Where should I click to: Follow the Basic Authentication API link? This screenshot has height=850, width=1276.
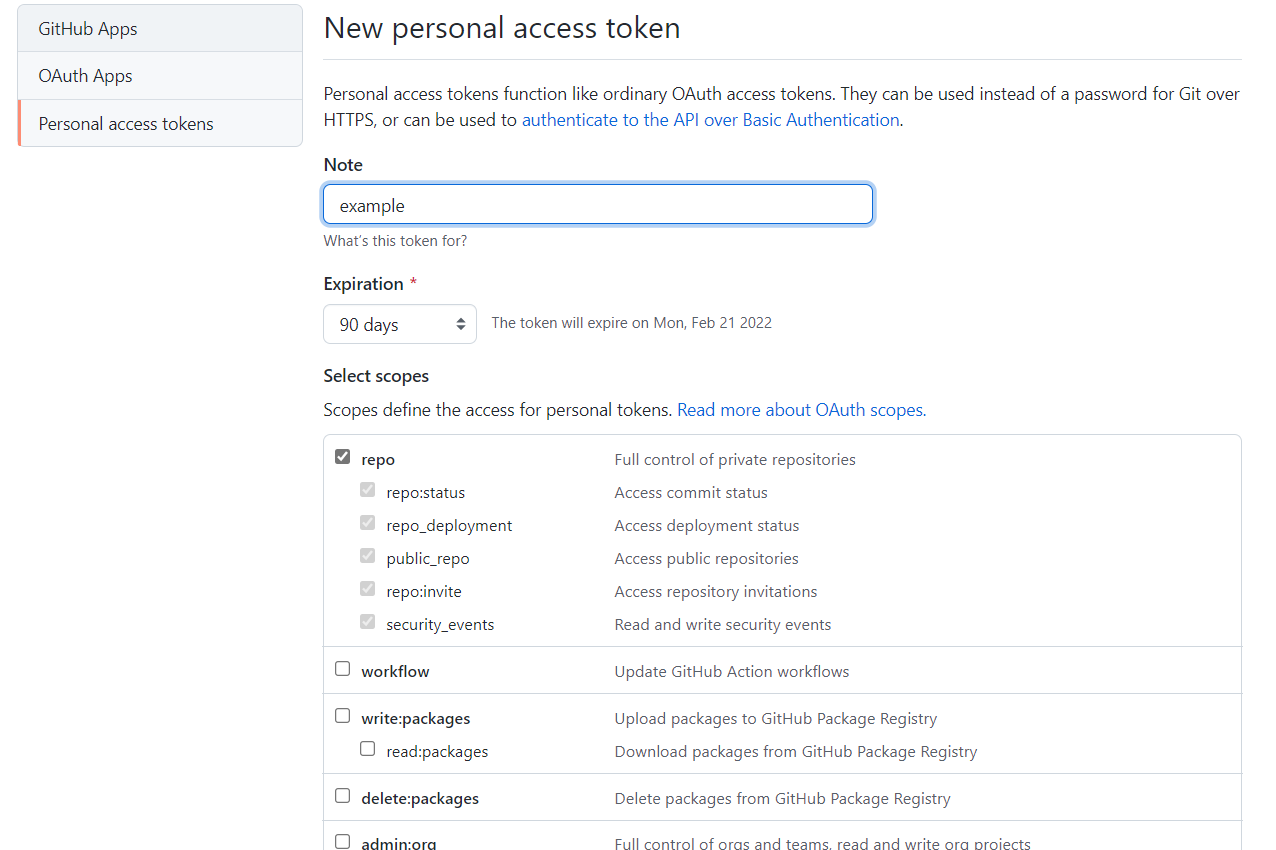click(710, 120)
